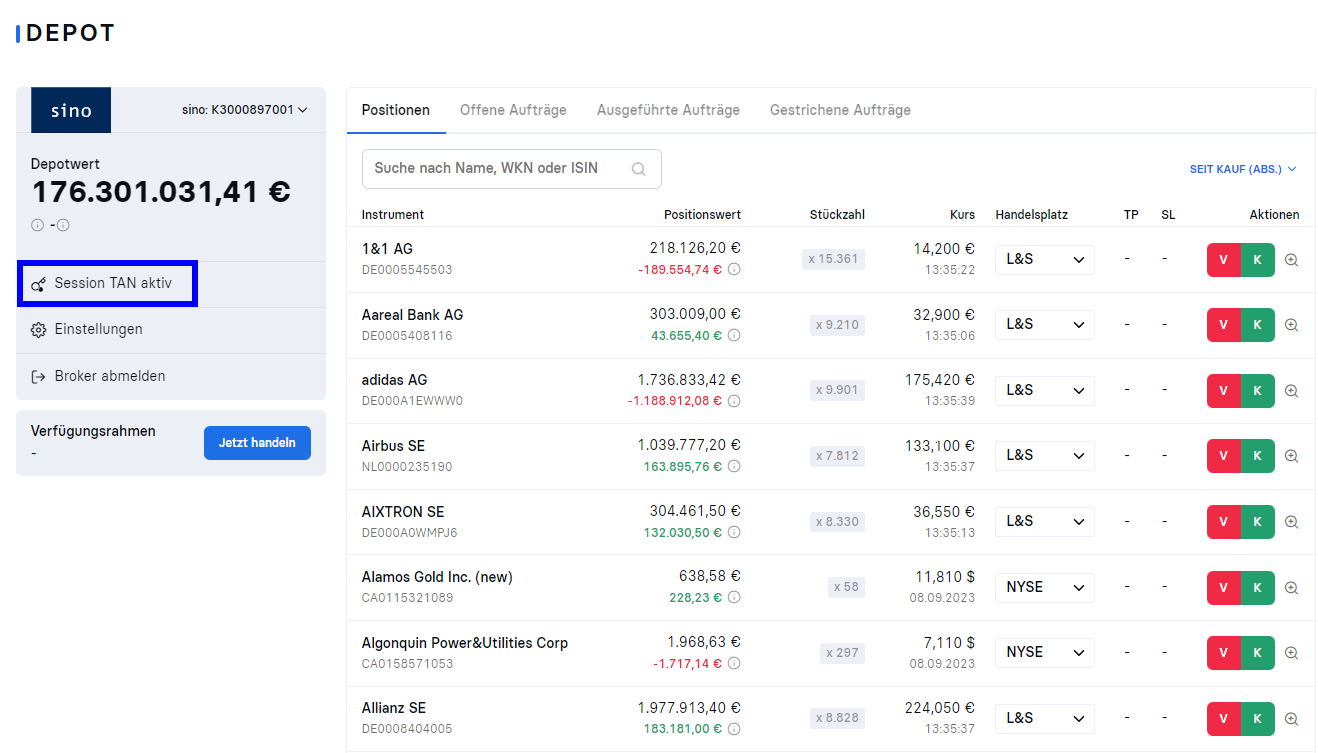
Task: Click the Allianz SE instrument name
Action: click(394, 708)
